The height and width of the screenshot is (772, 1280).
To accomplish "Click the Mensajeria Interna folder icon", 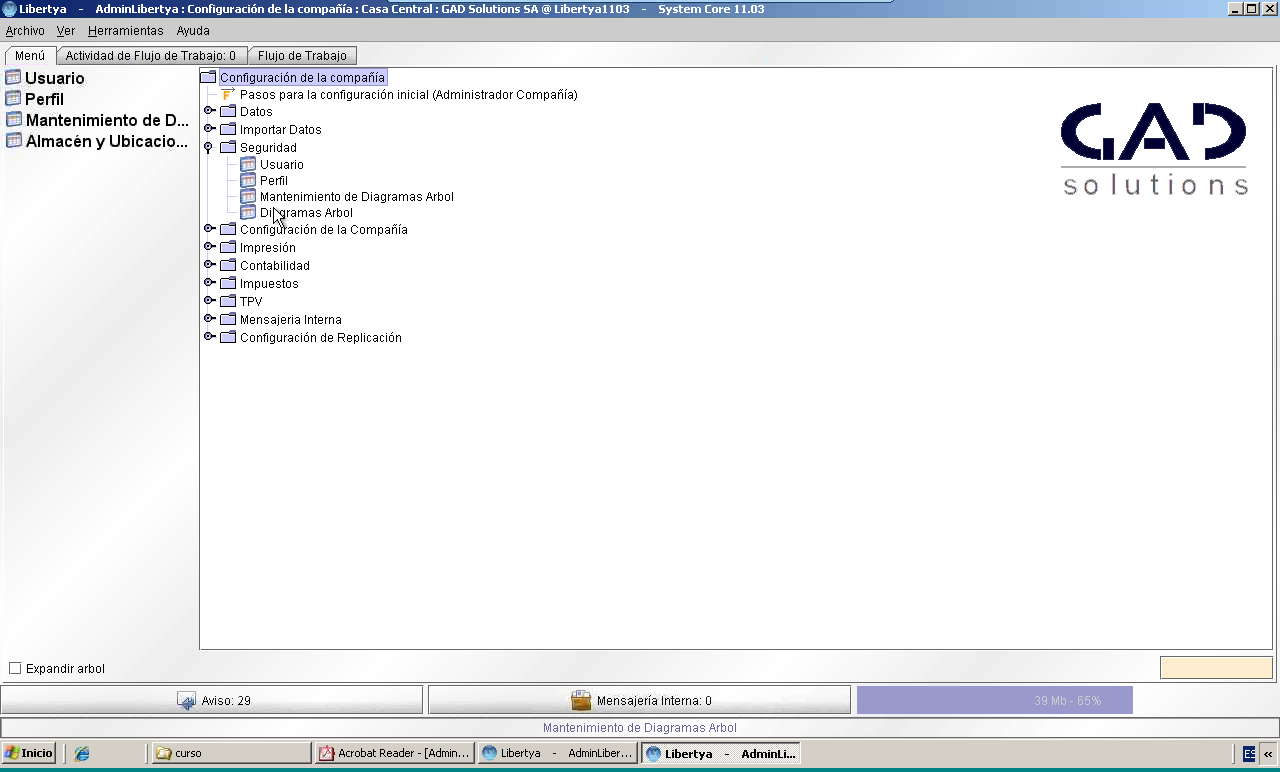I will click(228, 320).
